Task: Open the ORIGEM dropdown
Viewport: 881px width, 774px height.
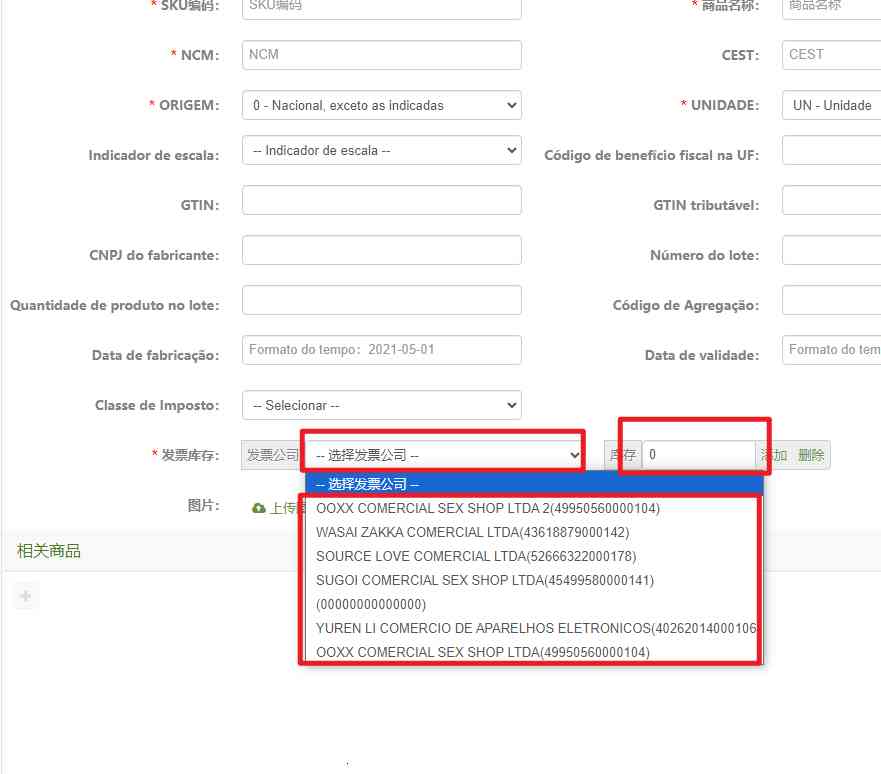Action: (x=381, y=105)
